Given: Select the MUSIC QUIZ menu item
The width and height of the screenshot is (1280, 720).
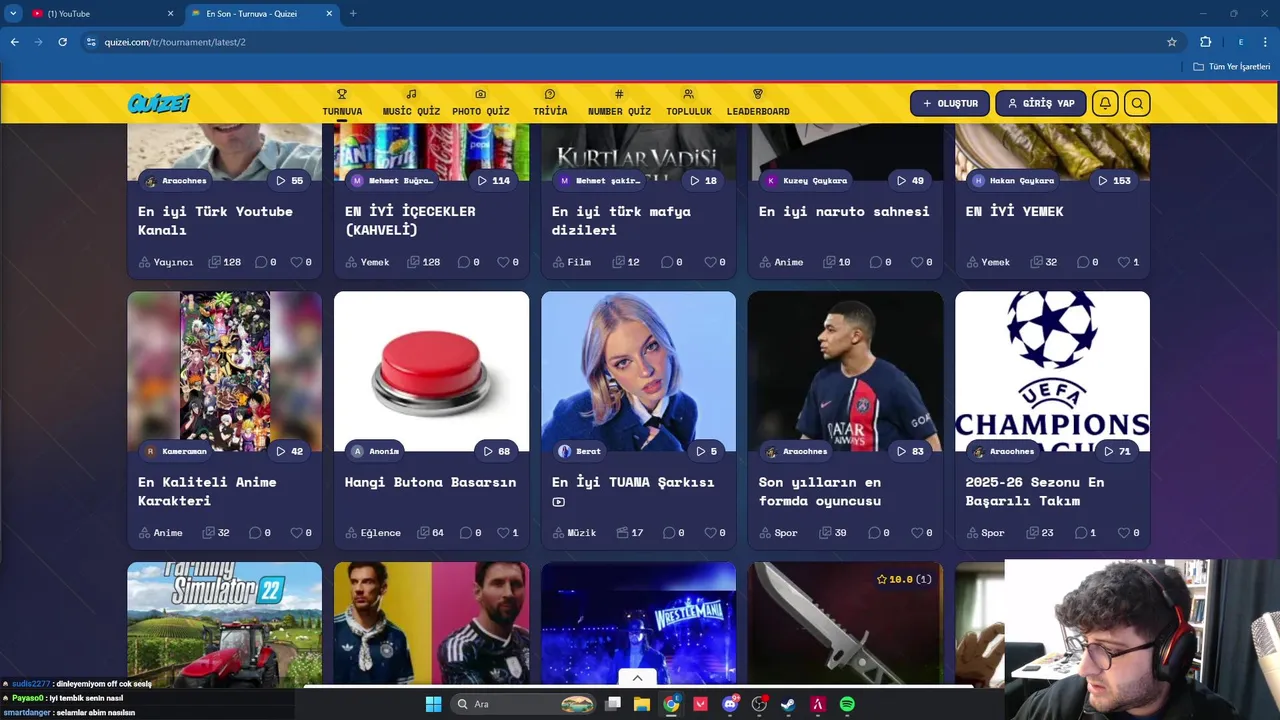Looking at the screenshot, I should 411,103.
